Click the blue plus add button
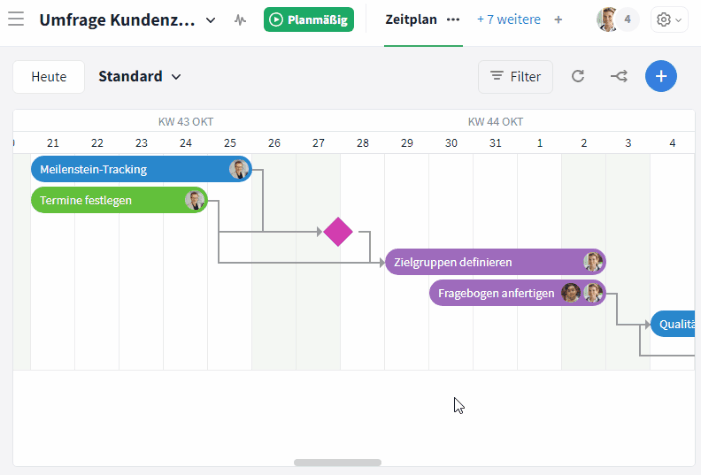Screen dimensions: 701x475 [x=661, y=76]
